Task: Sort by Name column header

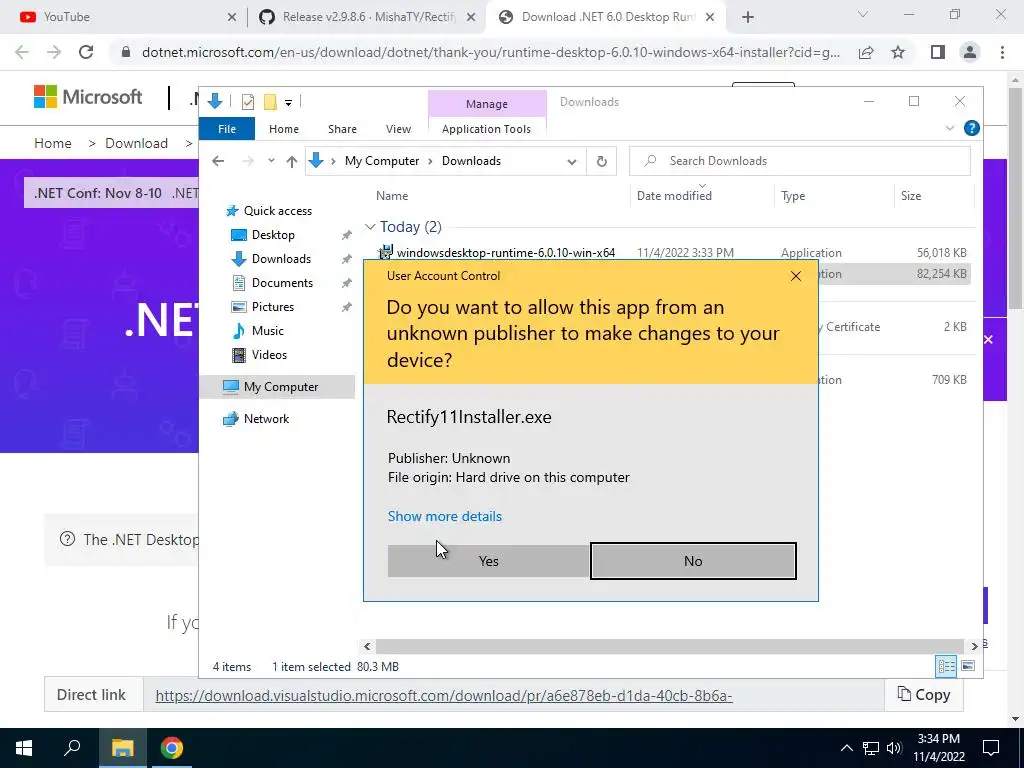Action: pos(392,196)
